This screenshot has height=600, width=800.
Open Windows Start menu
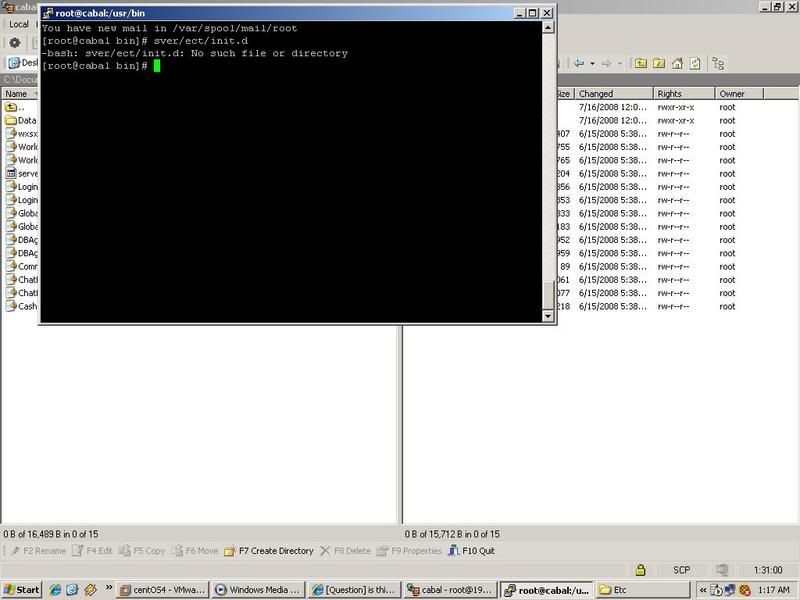click(22, 589)
